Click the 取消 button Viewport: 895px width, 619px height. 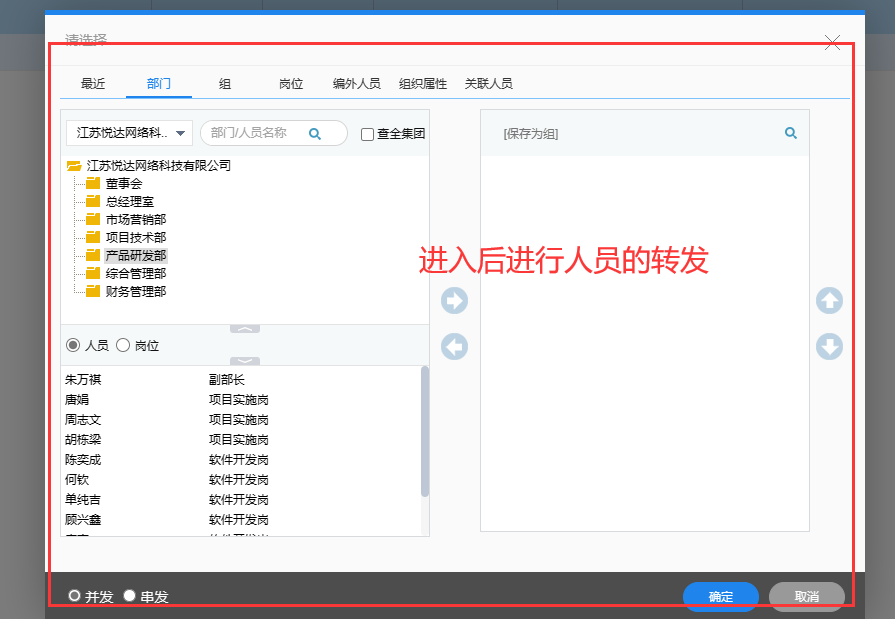click(x=806, y=597)
